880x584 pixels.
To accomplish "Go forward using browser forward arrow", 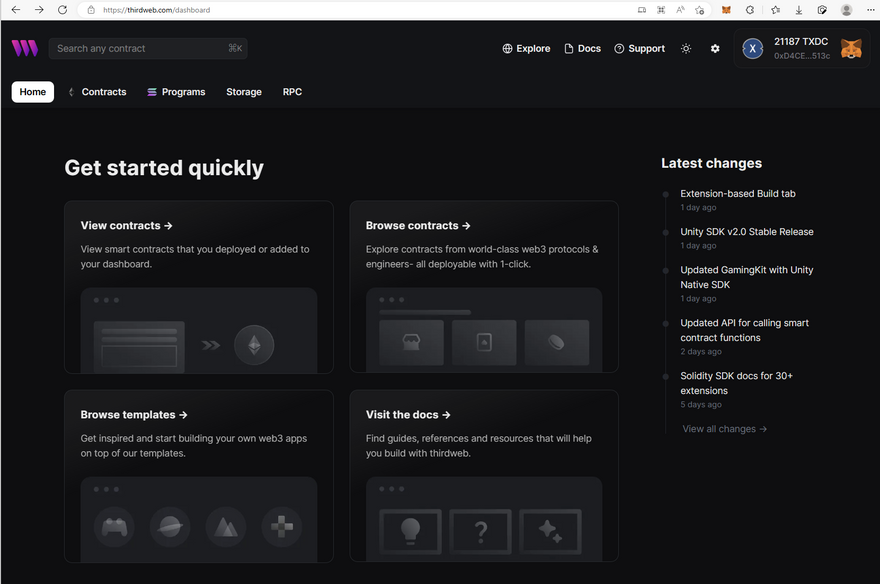I will 39,10.
